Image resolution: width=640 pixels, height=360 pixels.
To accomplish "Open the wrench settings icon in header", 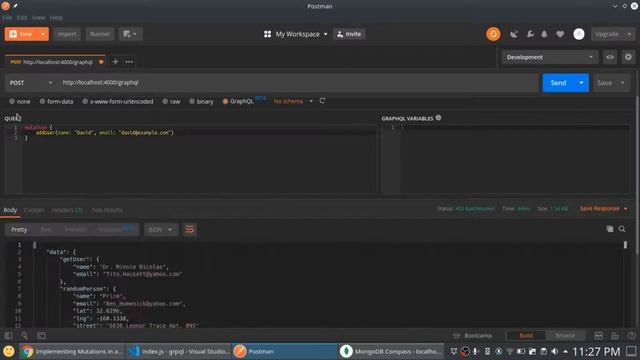I will [530, 34].
